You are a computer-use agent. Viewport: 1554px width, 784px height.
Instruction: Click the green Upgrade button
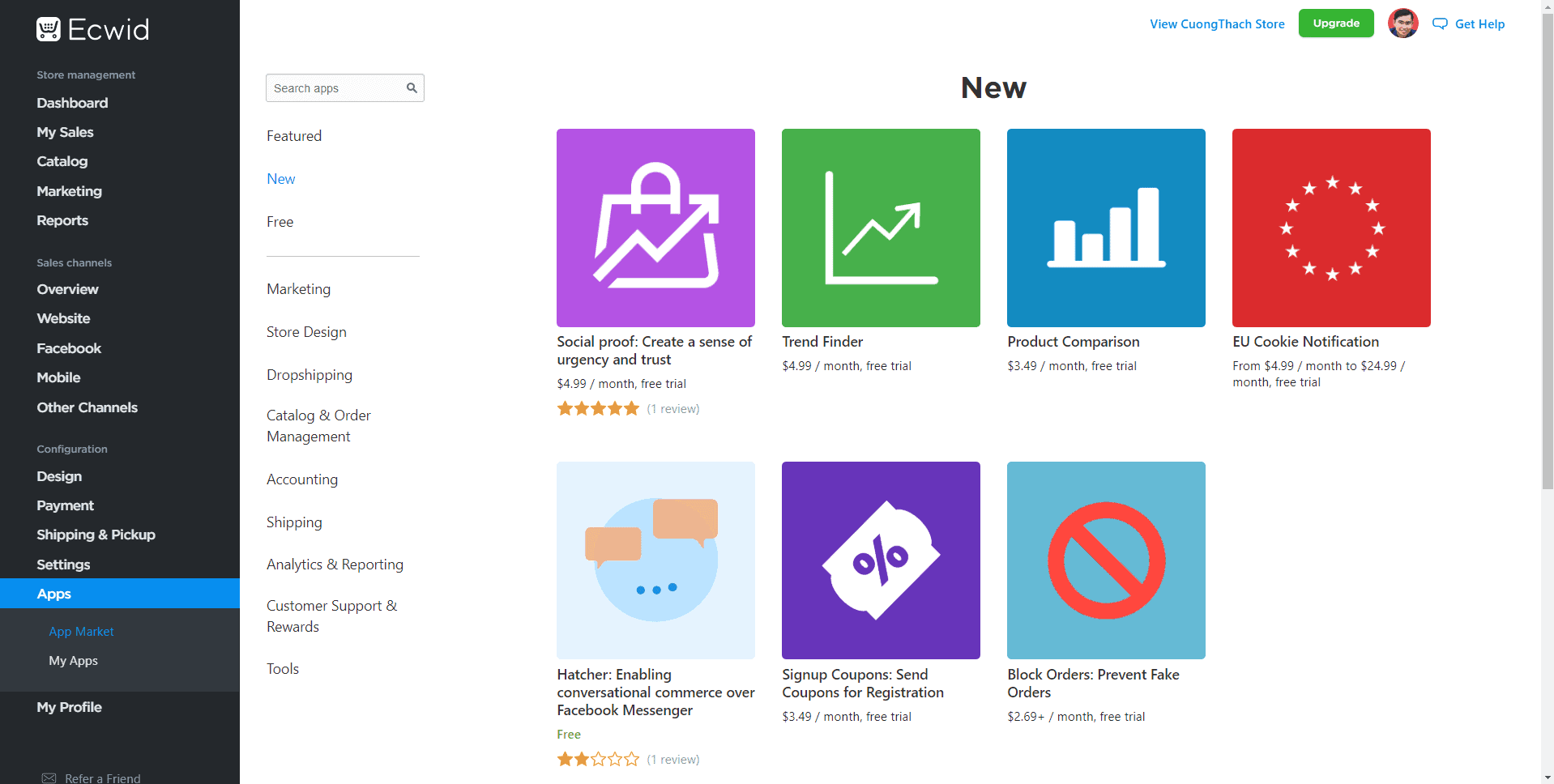1336,23
